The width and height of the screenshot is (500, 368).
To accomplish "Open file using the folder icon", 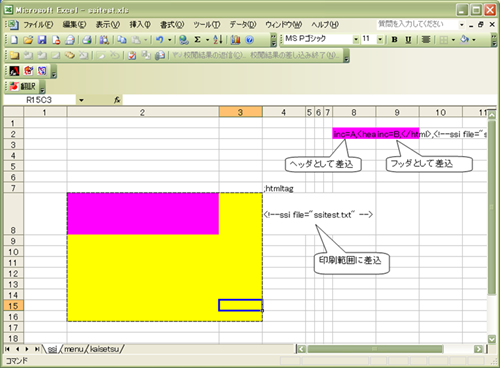I will 28,40.
